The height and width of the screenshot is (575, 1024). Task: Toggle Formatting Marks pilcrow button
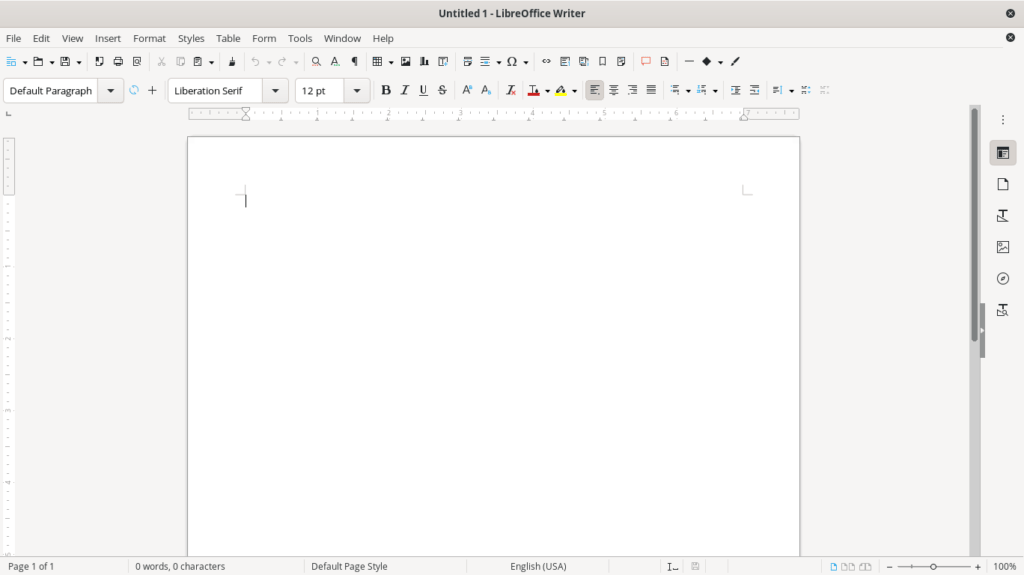(354, 62)
